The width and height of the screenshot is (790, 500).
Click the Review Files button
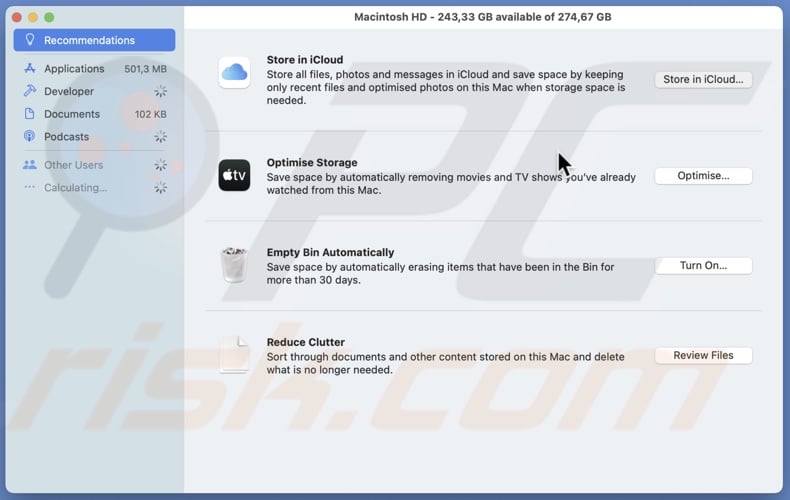tap(703, 355)
